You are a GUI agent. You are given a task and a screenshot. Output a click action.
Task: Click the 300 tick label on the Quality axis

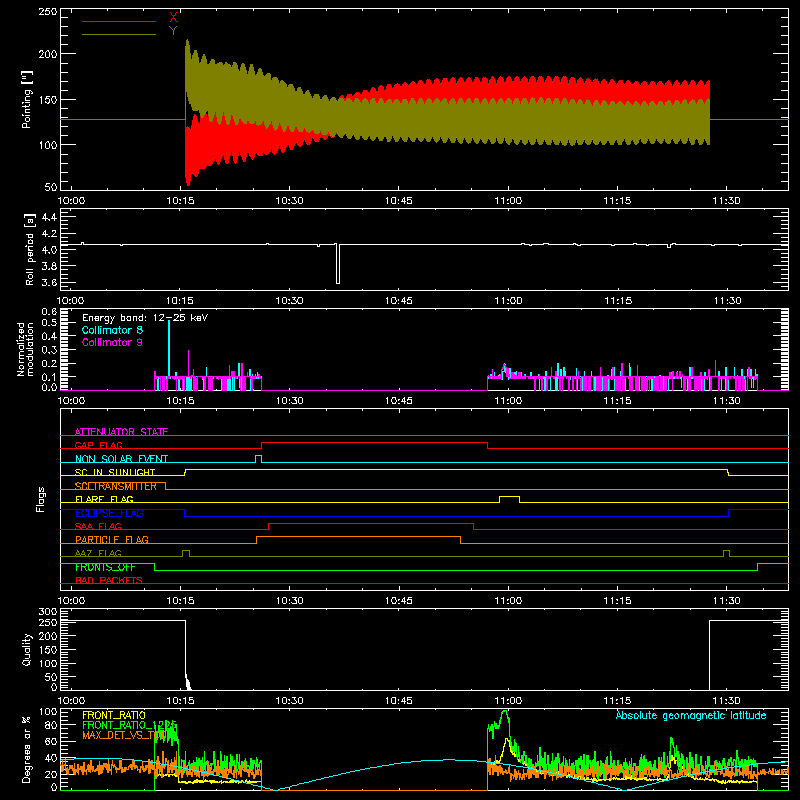coord(47,612)
